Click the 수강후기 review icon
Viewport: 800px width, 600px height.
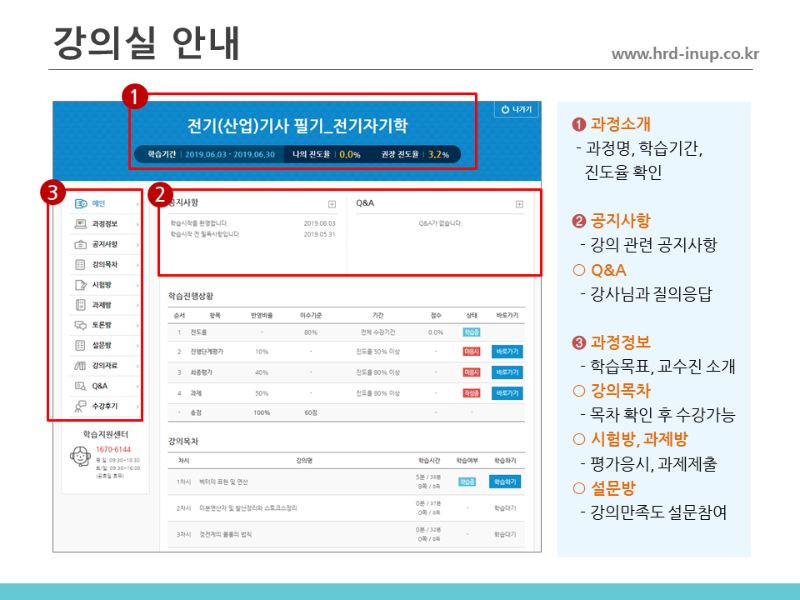pyautogui.click(x=81, y=406)
